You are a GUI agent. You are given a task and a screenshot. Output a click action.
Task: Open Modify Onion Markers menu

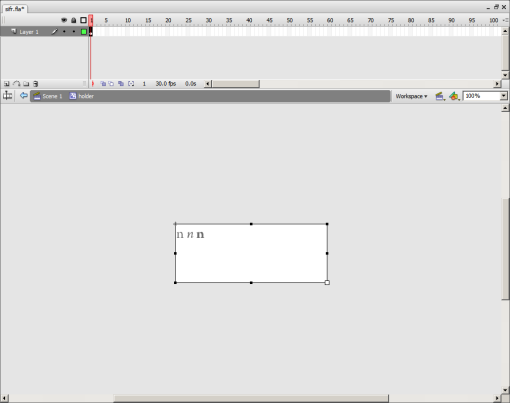131,84
